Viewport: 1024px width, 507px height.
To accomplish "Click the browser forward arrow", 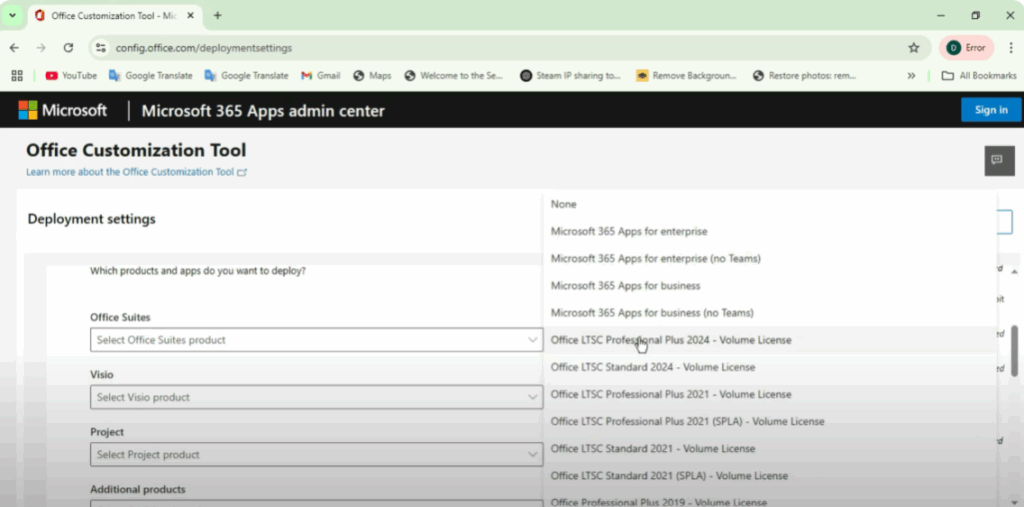I will tap(41, 48).
